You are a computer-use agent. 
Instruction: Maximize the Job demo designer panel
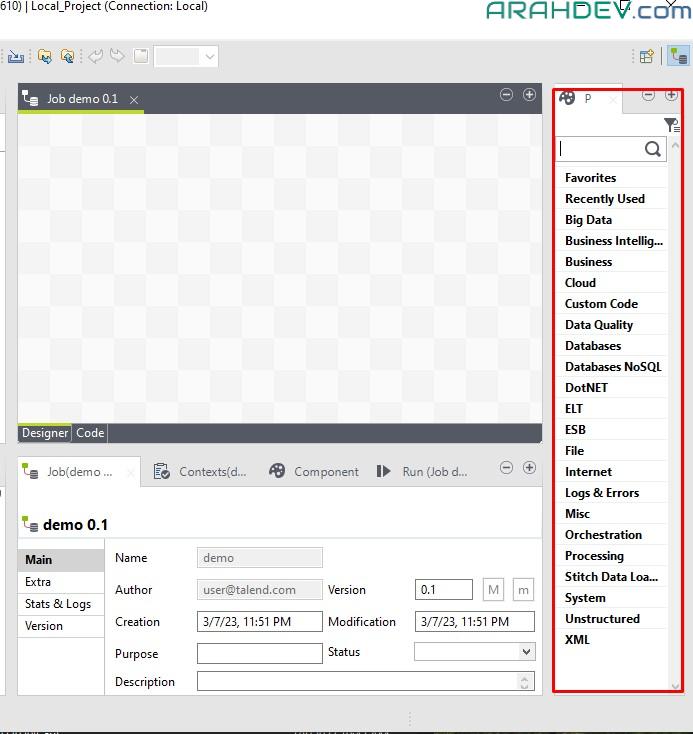[x=530, y=95]
